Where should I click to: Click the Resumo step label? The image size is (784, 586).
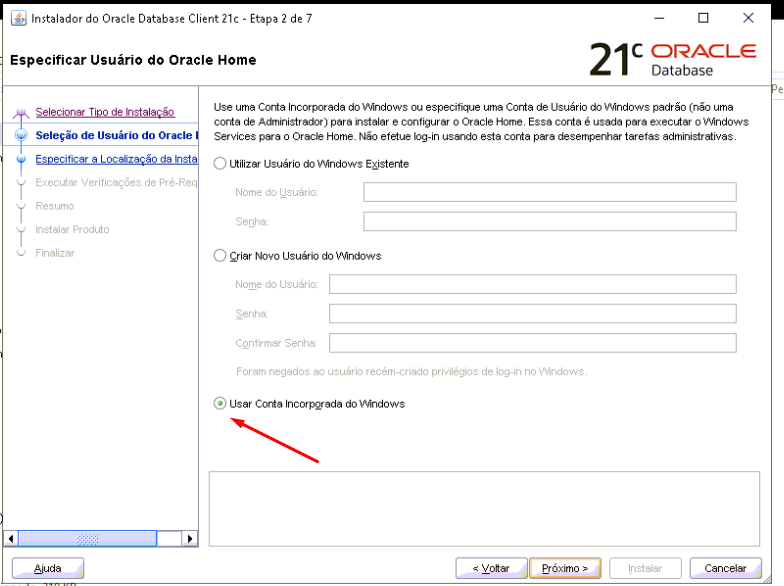click(x=54, y=206)
